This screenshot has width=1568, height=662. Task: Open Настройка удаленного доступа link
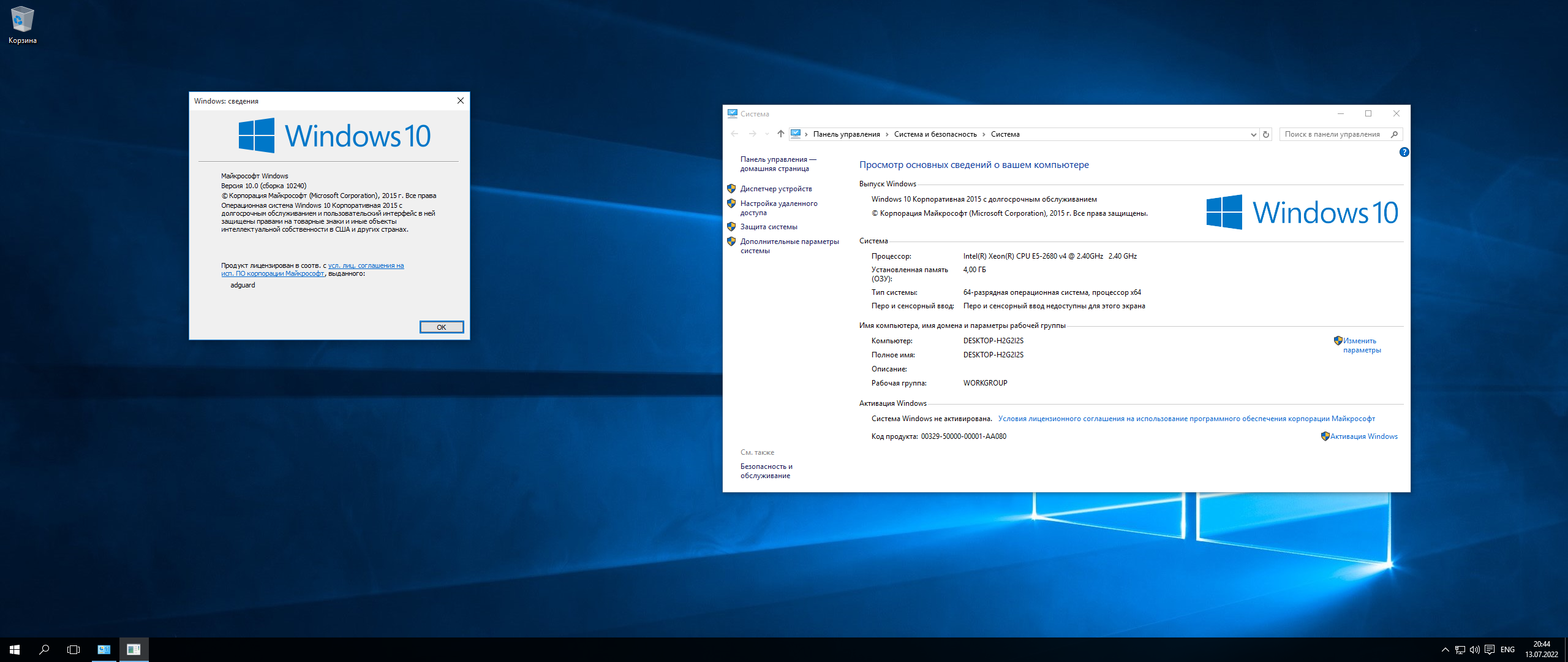pyautogui.click(x=778, y=208)
